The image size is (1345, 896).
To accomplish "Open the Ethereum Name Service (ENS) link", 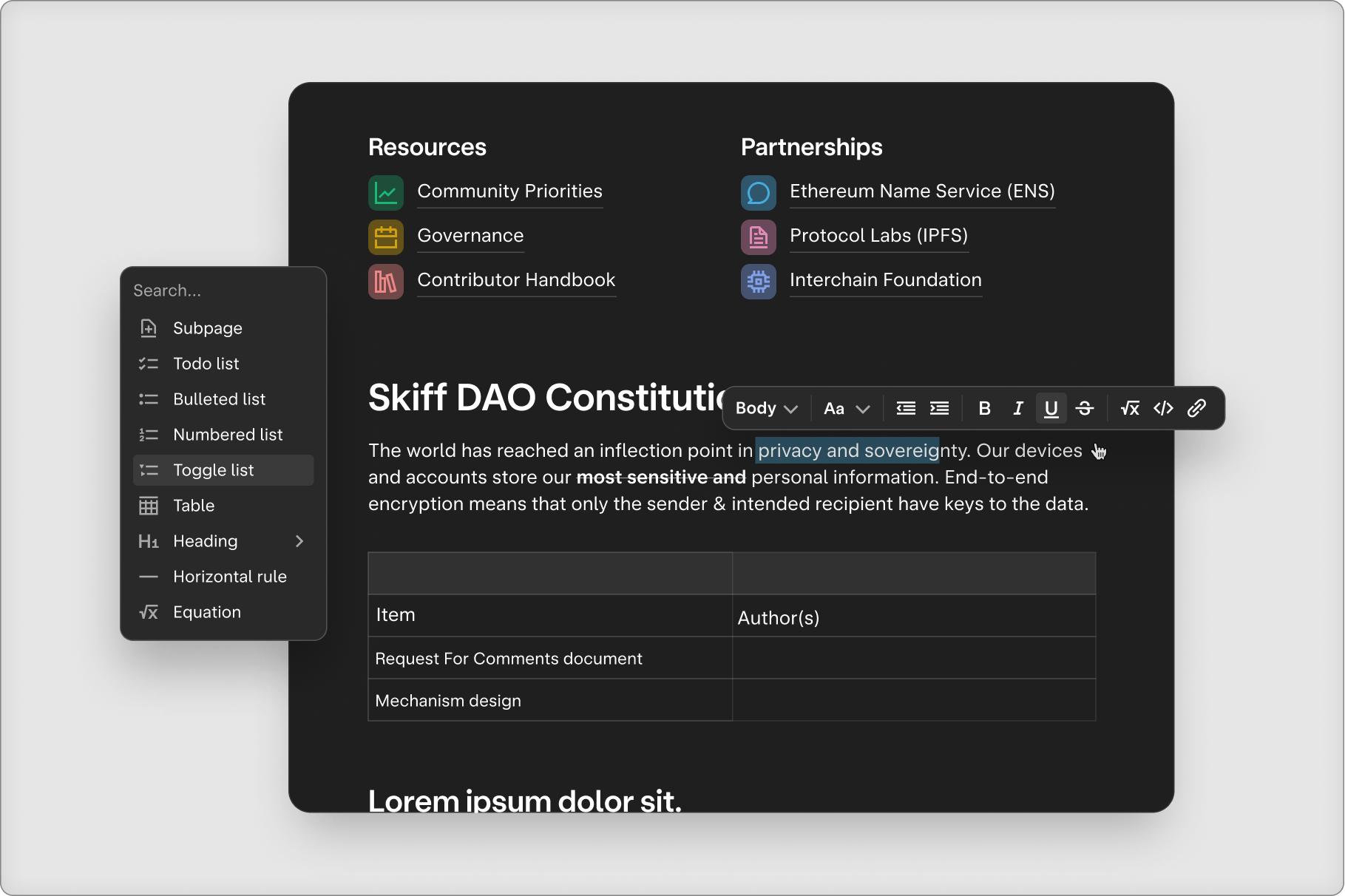I will (x=922, y=191).
